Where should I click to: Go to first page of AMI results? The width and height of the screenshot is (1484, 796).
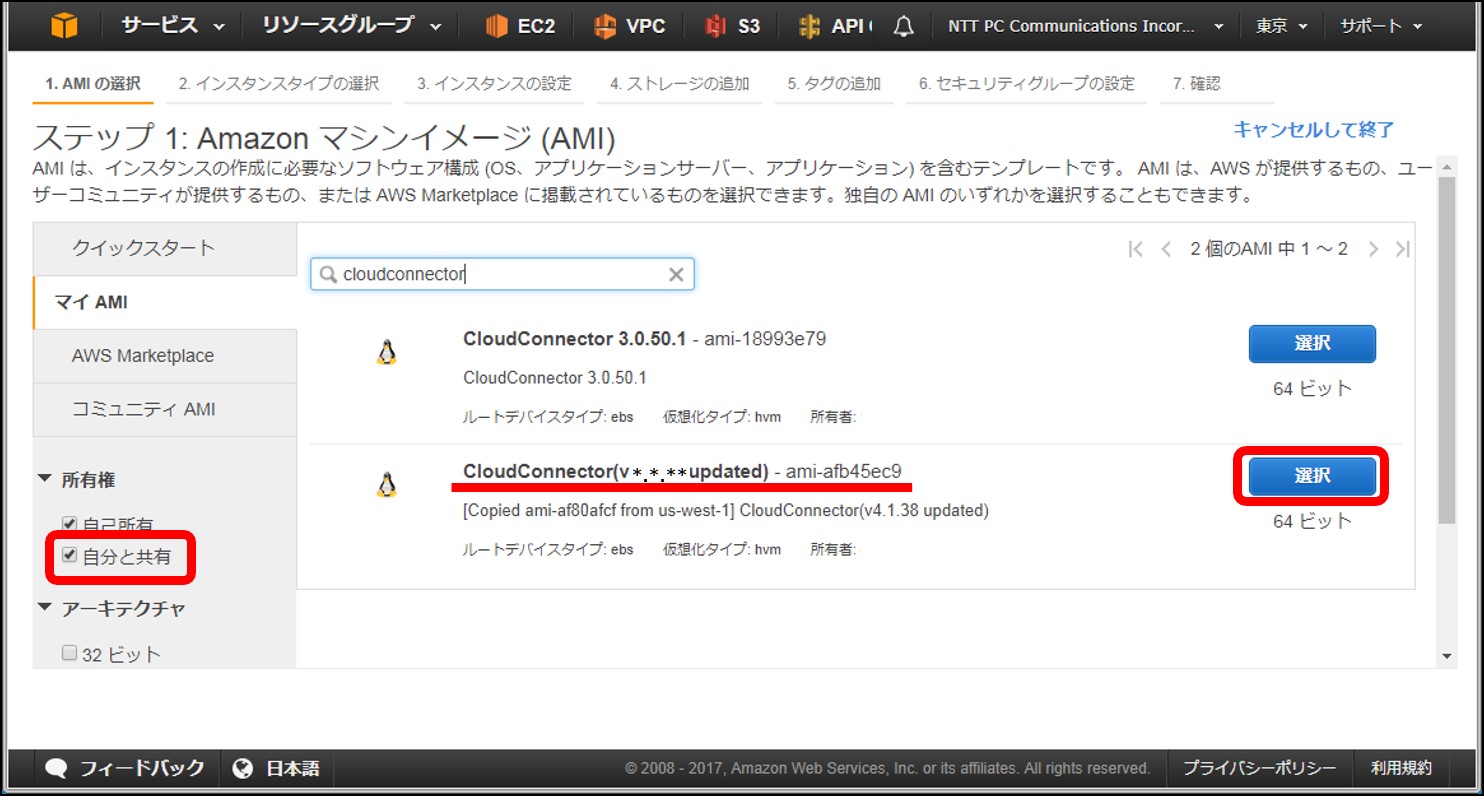pos(1135,249)
